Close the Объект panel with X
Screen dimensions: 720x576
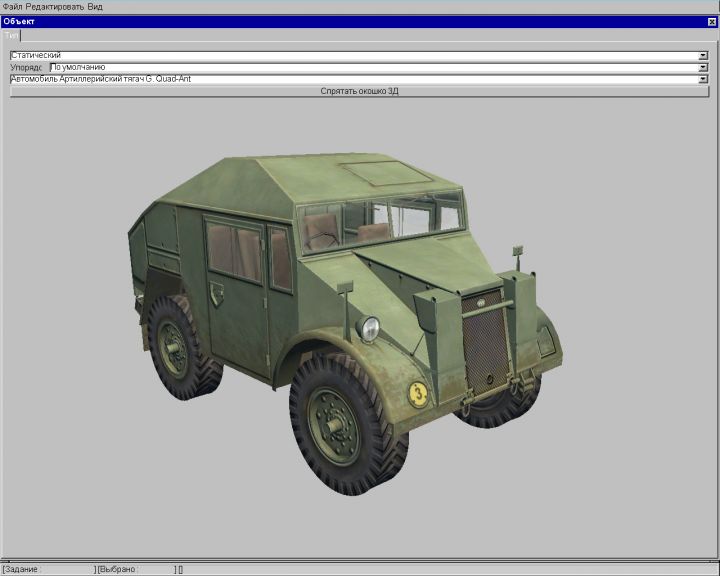coord(711,21)
